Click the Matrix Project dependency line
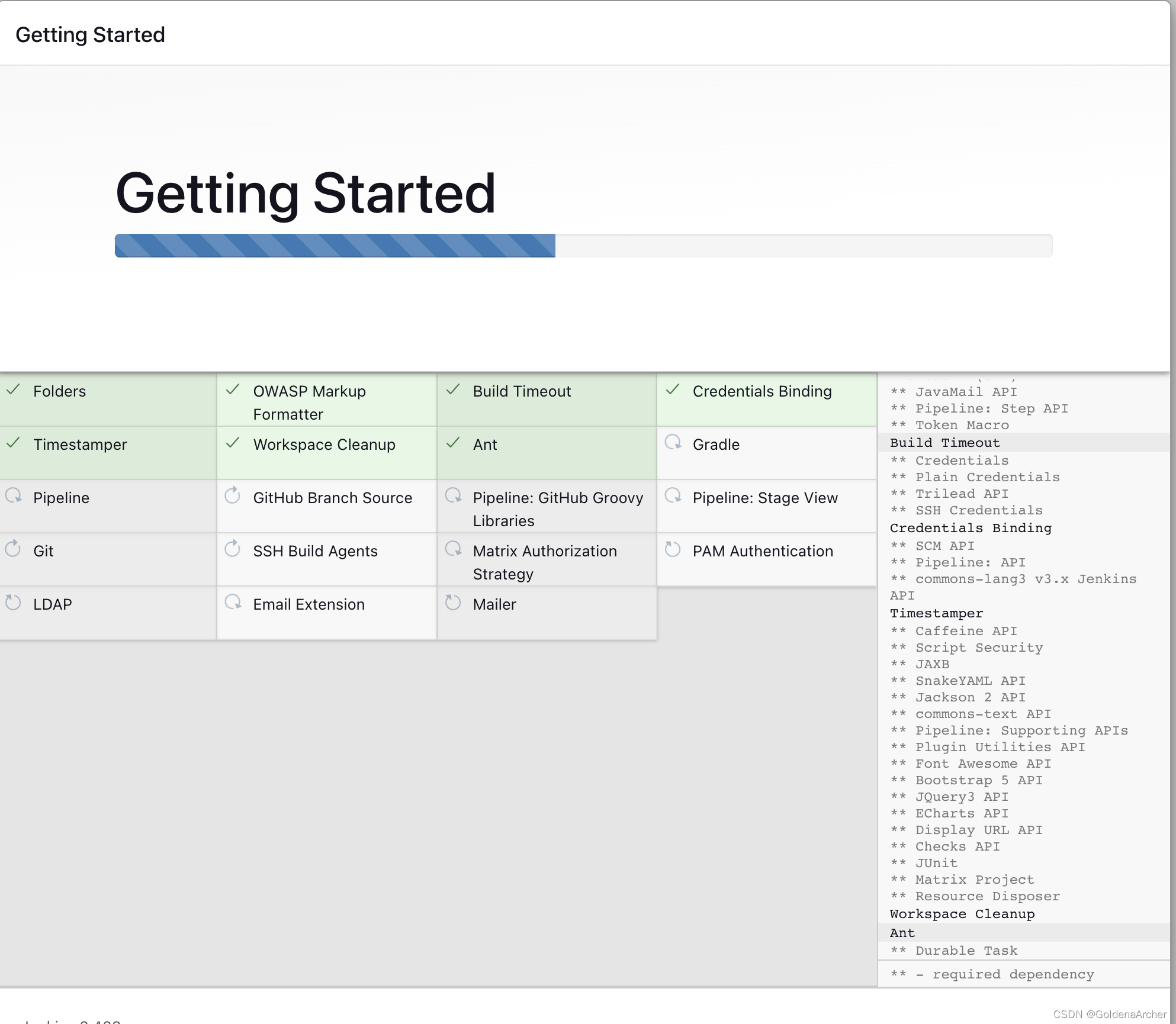 click(962, 879)
